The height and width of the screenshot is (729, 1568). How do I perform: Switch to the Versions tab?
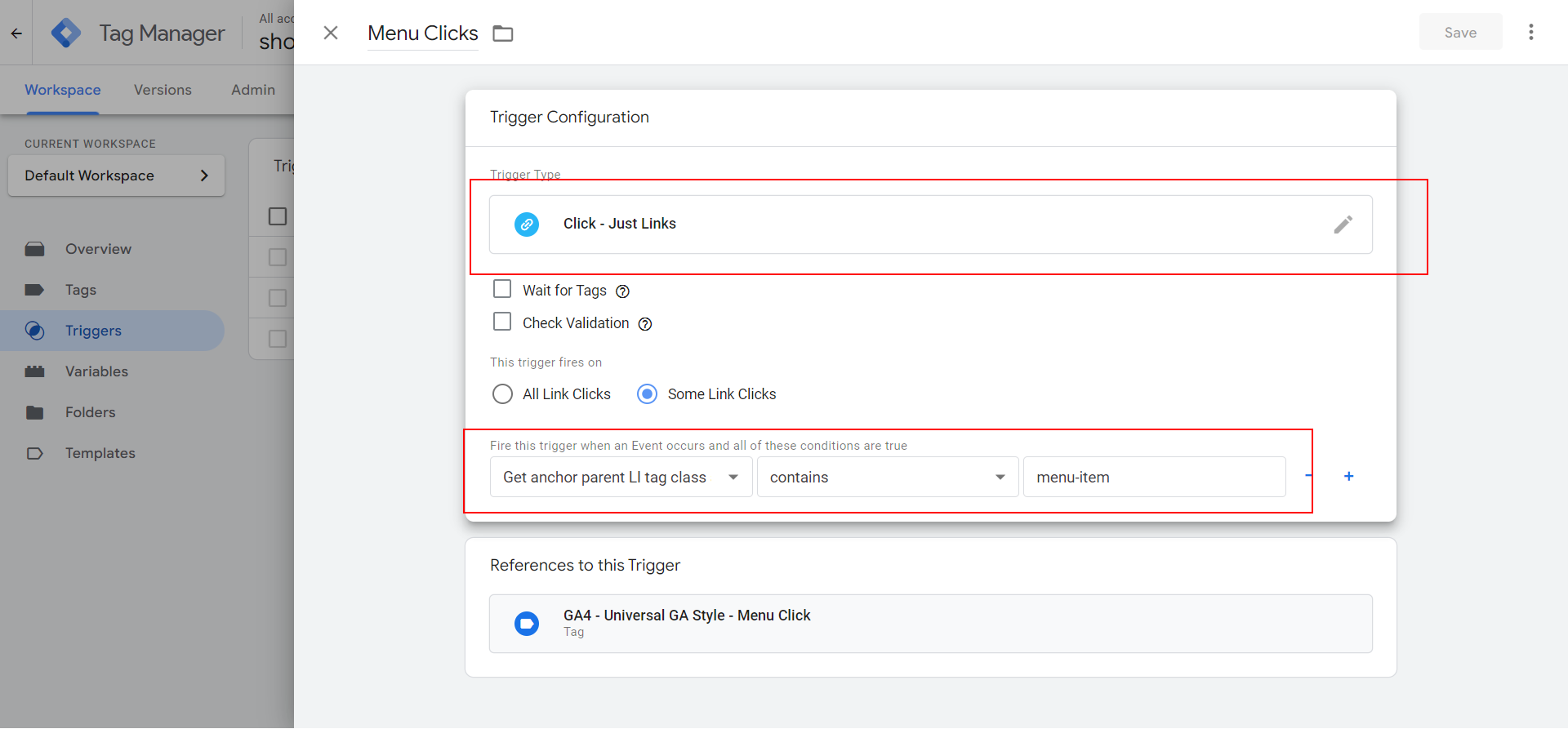[x=163, y=90]
